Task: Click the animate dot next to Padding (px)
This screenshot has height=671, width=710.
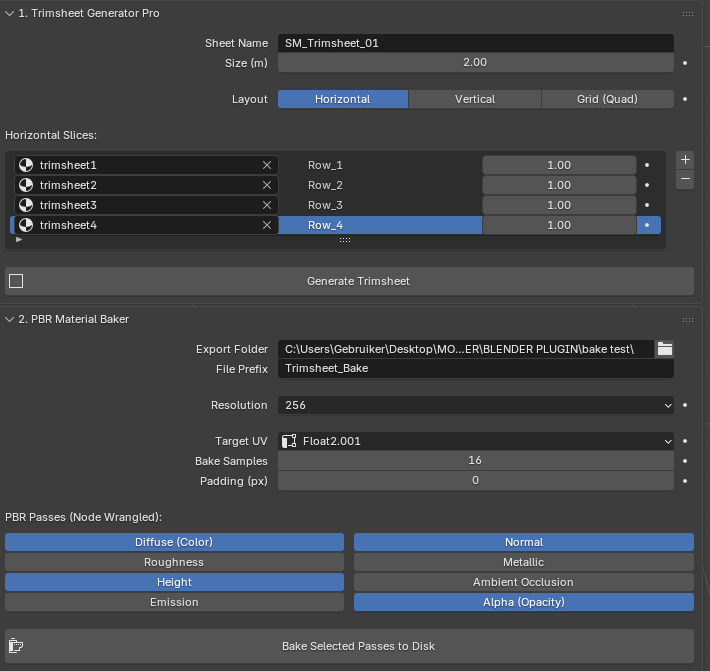Action: point(685,481)
